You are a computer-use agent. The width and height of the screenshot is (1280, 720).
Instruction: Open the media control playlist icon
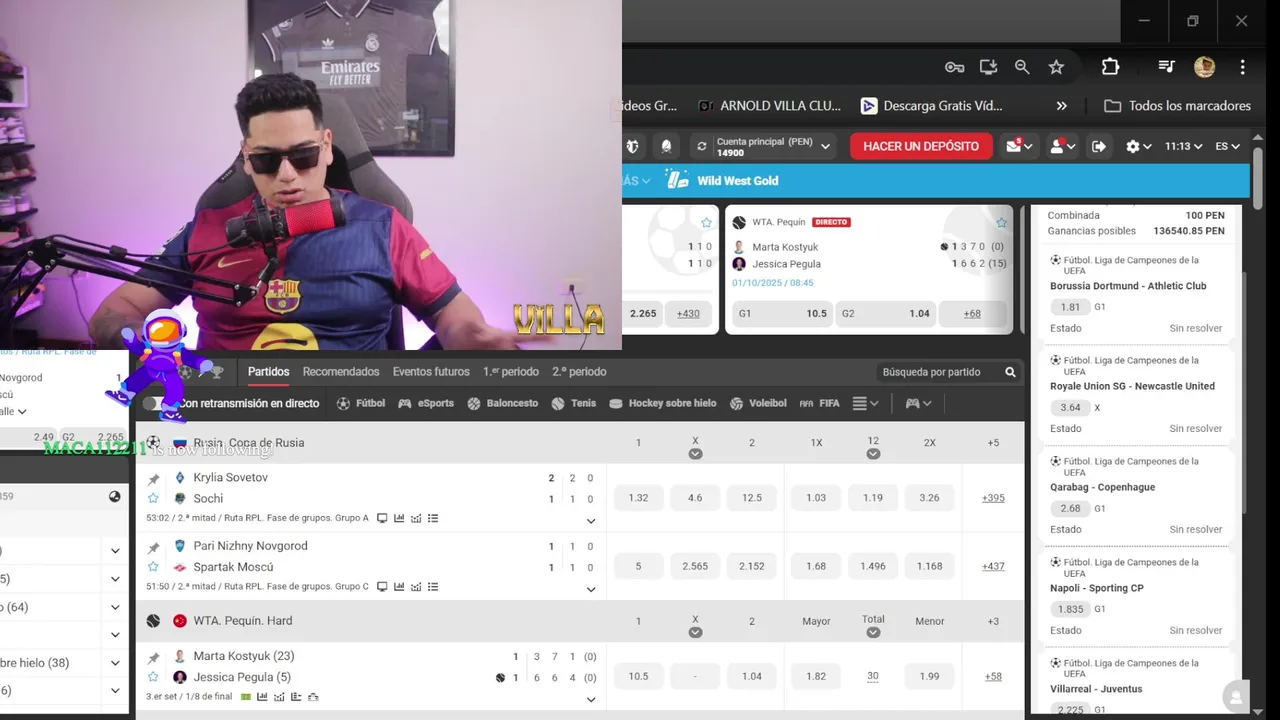point(1166,67)
